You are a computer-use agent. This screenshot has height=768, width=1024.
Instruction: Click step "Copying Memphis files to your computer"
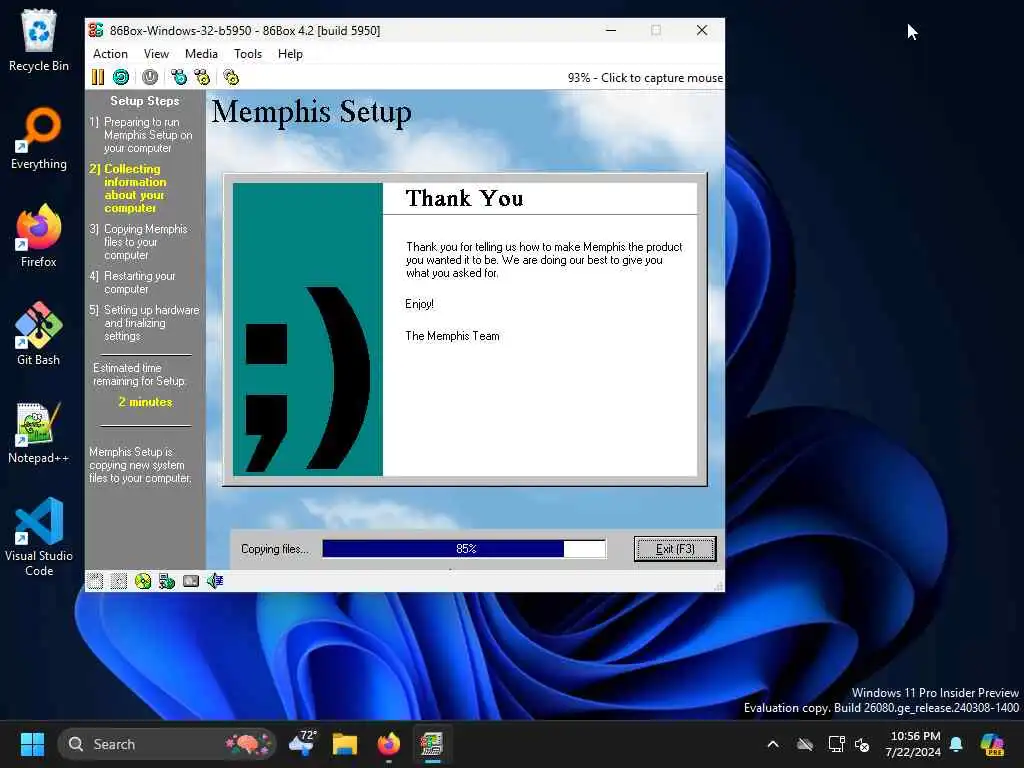tap(138, 242)
